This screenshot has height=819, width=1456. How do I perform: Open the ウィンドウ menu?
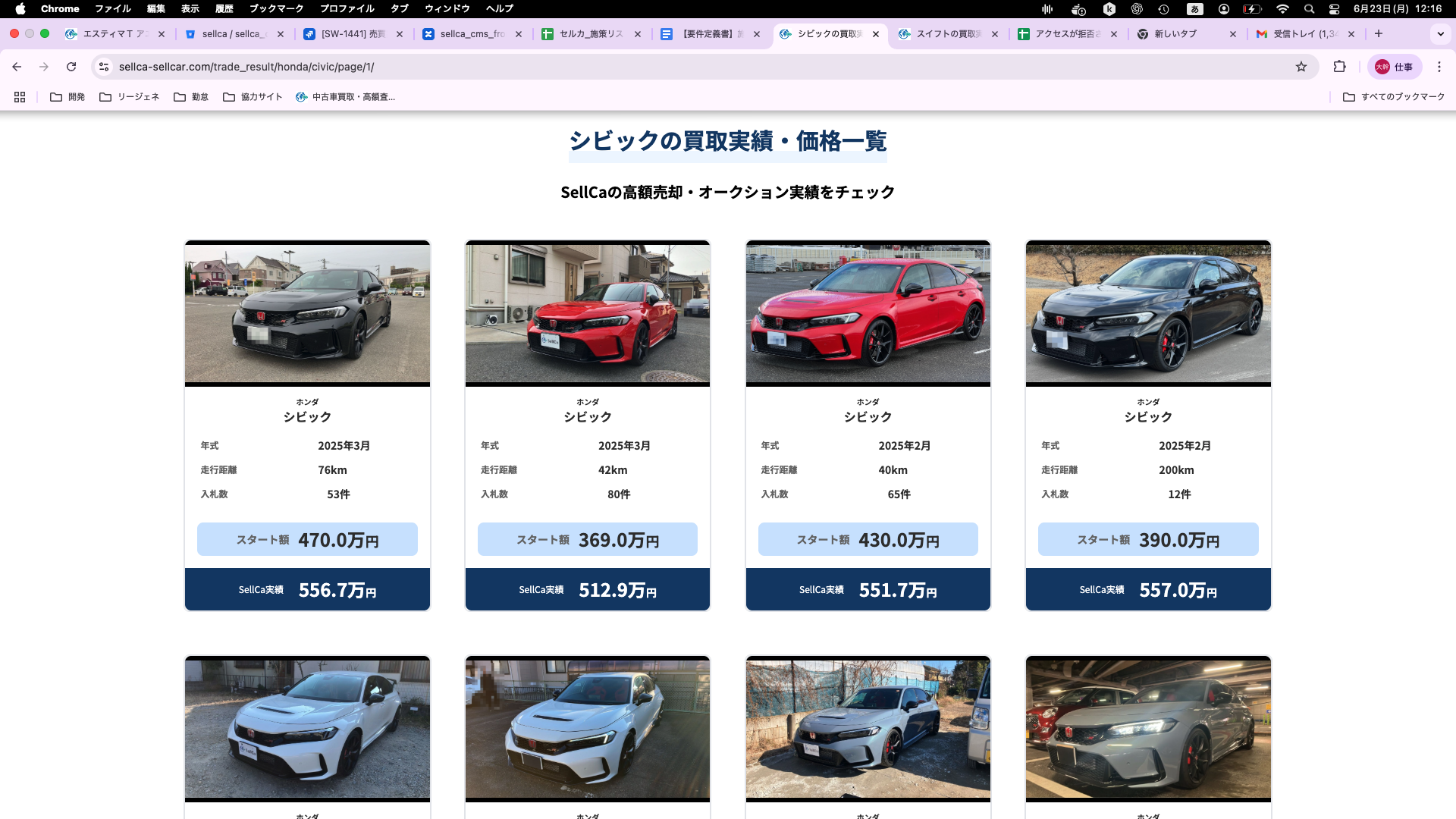tap(447, 9)
